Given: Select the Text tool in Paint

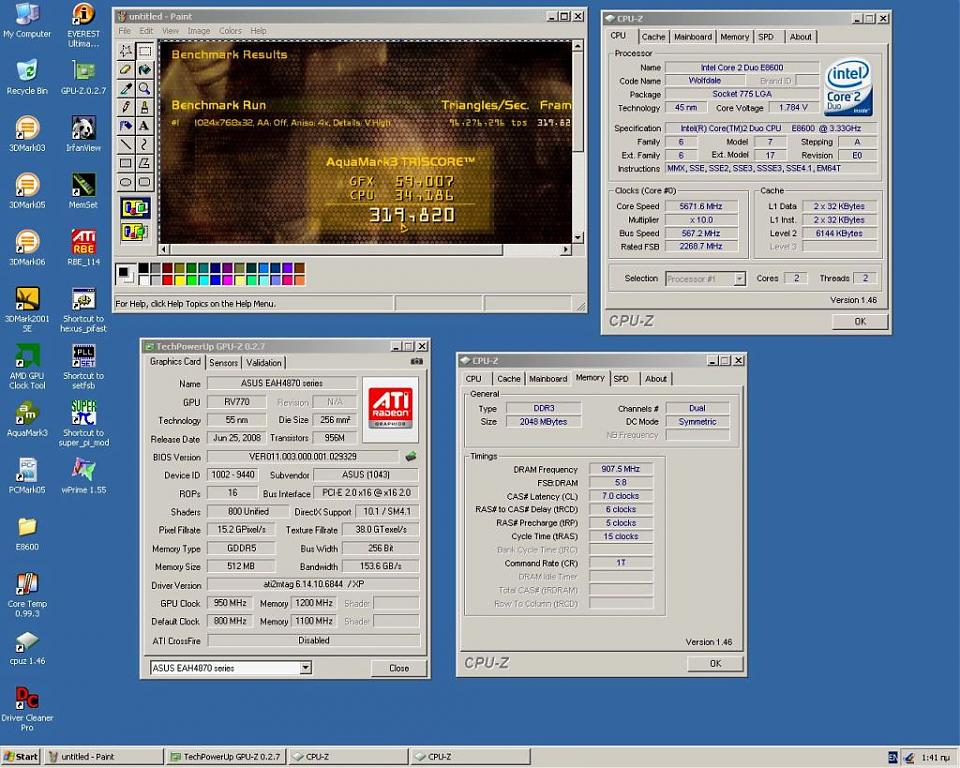Looking at the screenshot, I should click(x=144, y=126).
